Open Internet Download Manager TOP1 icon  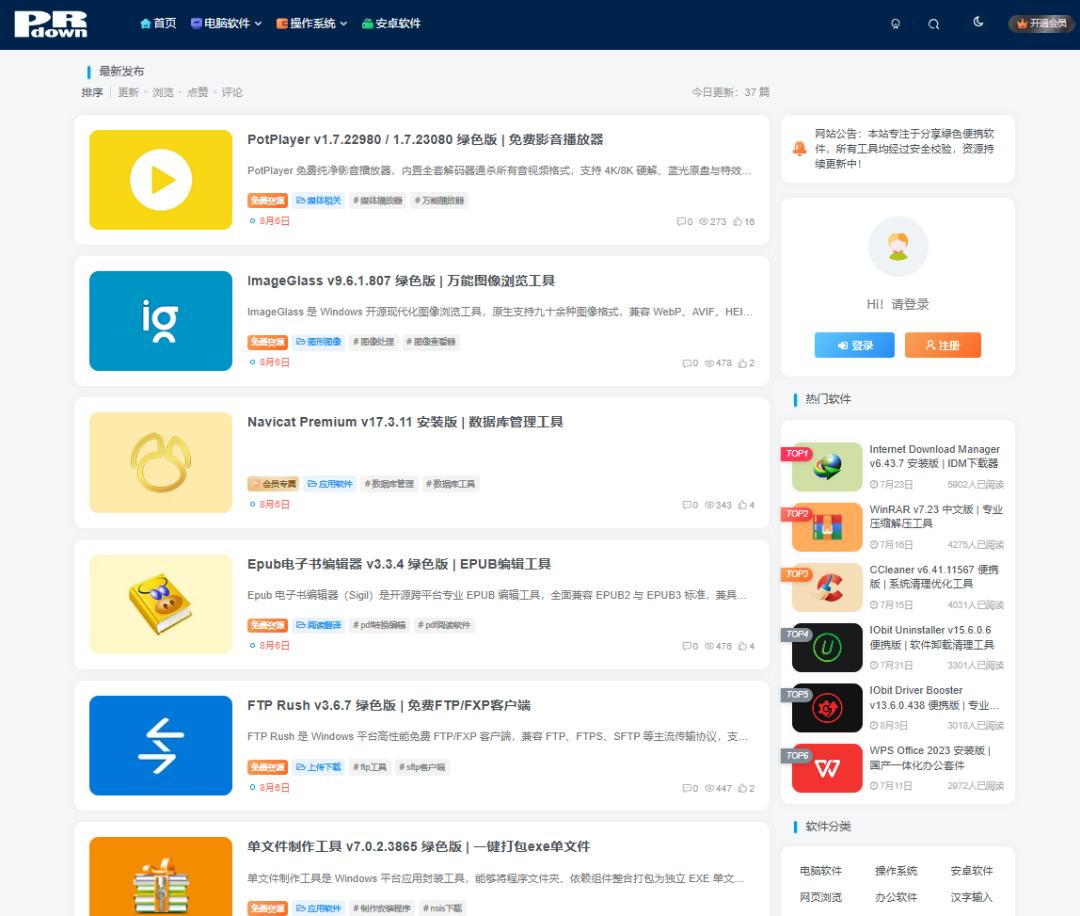827,467
